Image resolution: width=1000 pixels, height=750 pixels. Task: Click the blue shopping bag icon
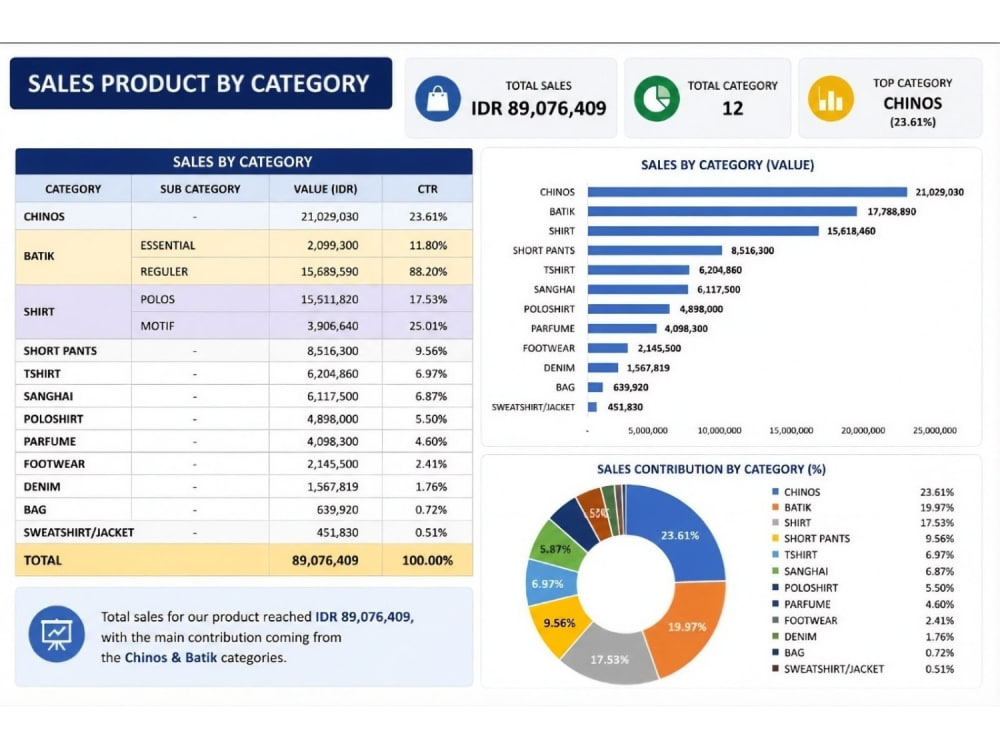tap(438, 99)
